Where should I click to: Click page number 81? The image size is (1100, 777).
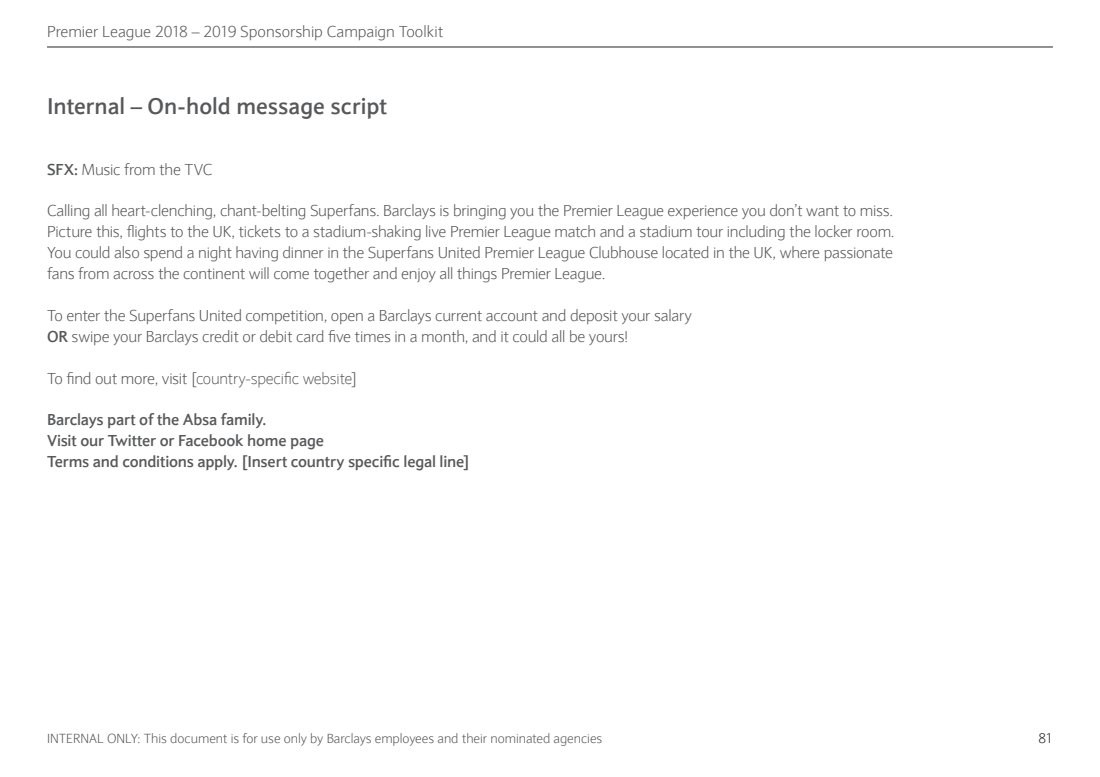click(x=1044, y=739)
